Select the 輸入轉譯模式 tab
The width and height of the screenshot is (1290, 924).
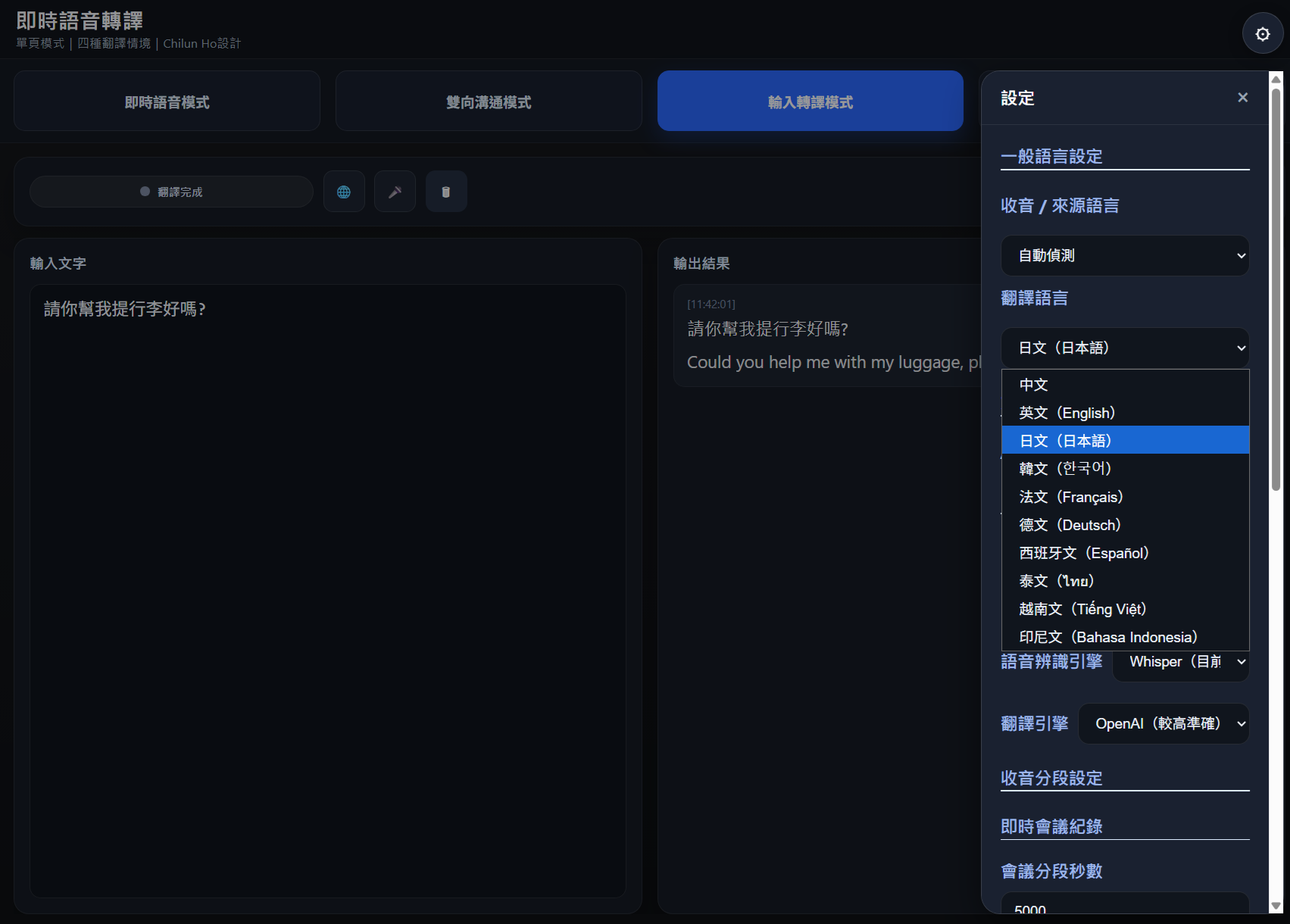pos(811,101)
